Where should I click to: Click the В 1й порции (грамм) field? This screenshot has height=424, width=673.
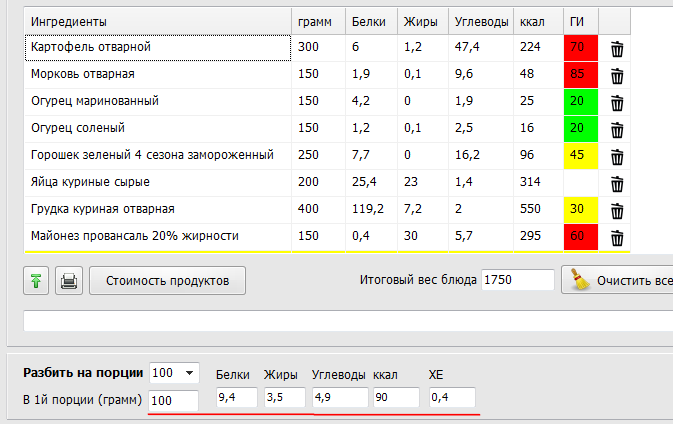click(x=173, y=400)
